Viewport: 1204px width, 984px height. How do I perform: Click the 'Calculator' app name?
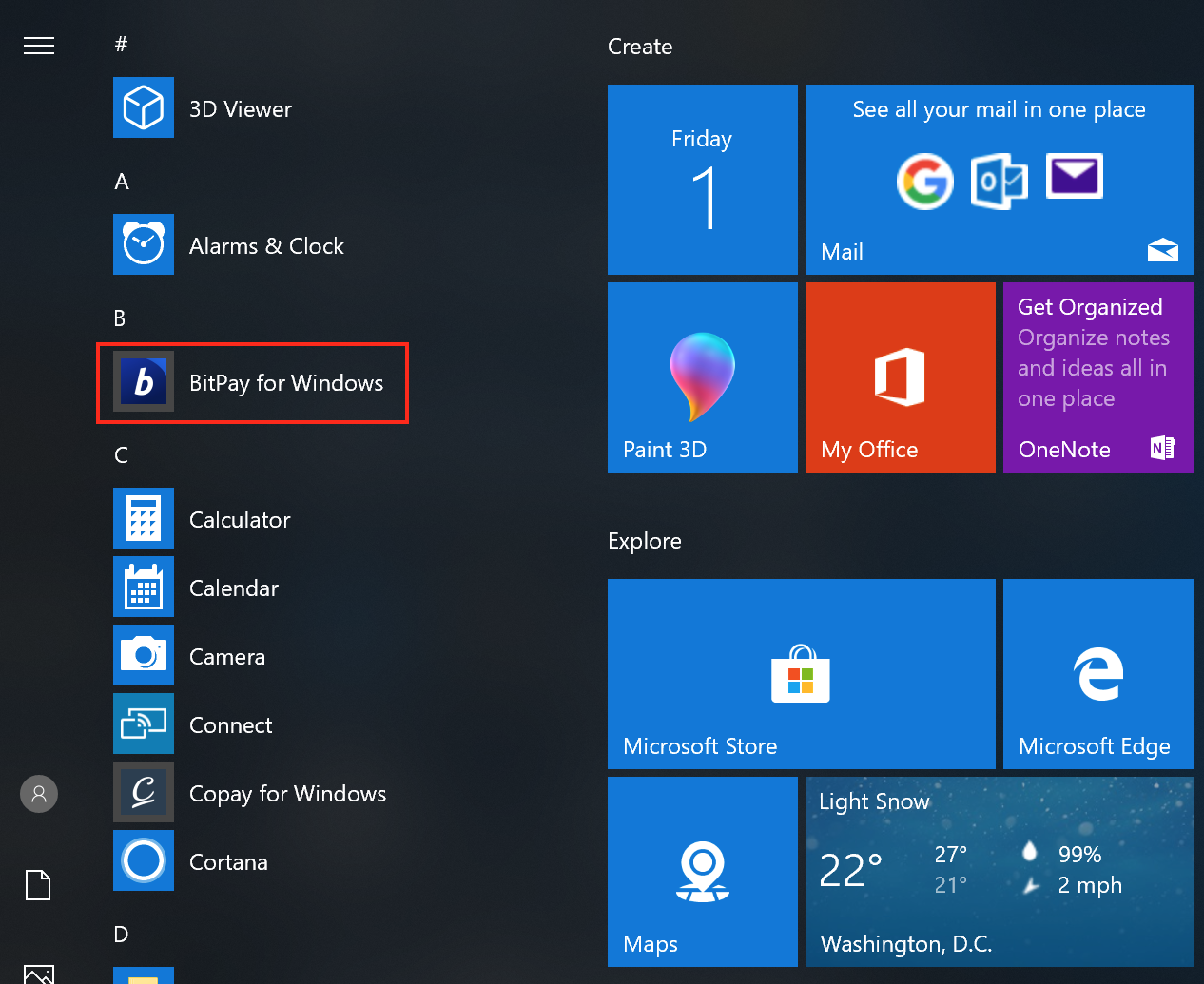[240, 520]
